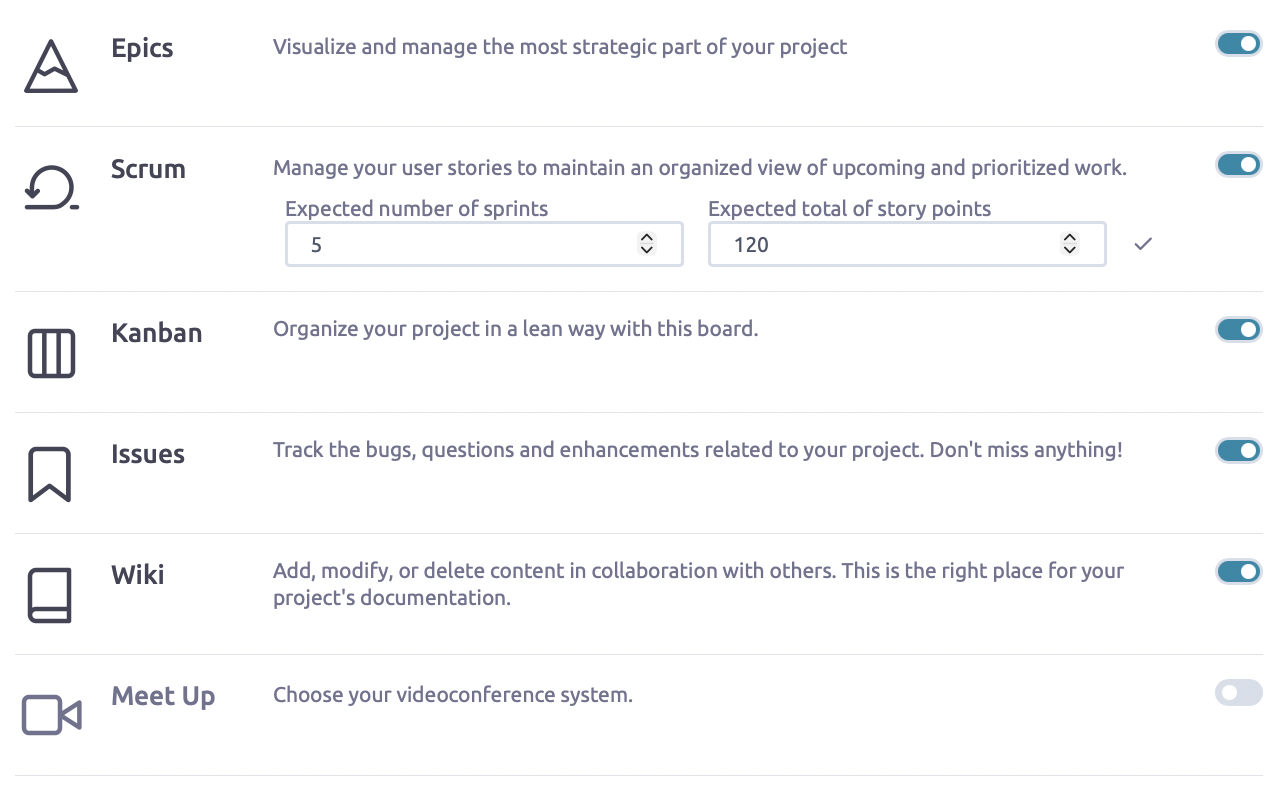Save Scrum settings with the checkmark icon
This screenshot has height=800, width=1280.
pyautogui.click(x=1144, y=243)
